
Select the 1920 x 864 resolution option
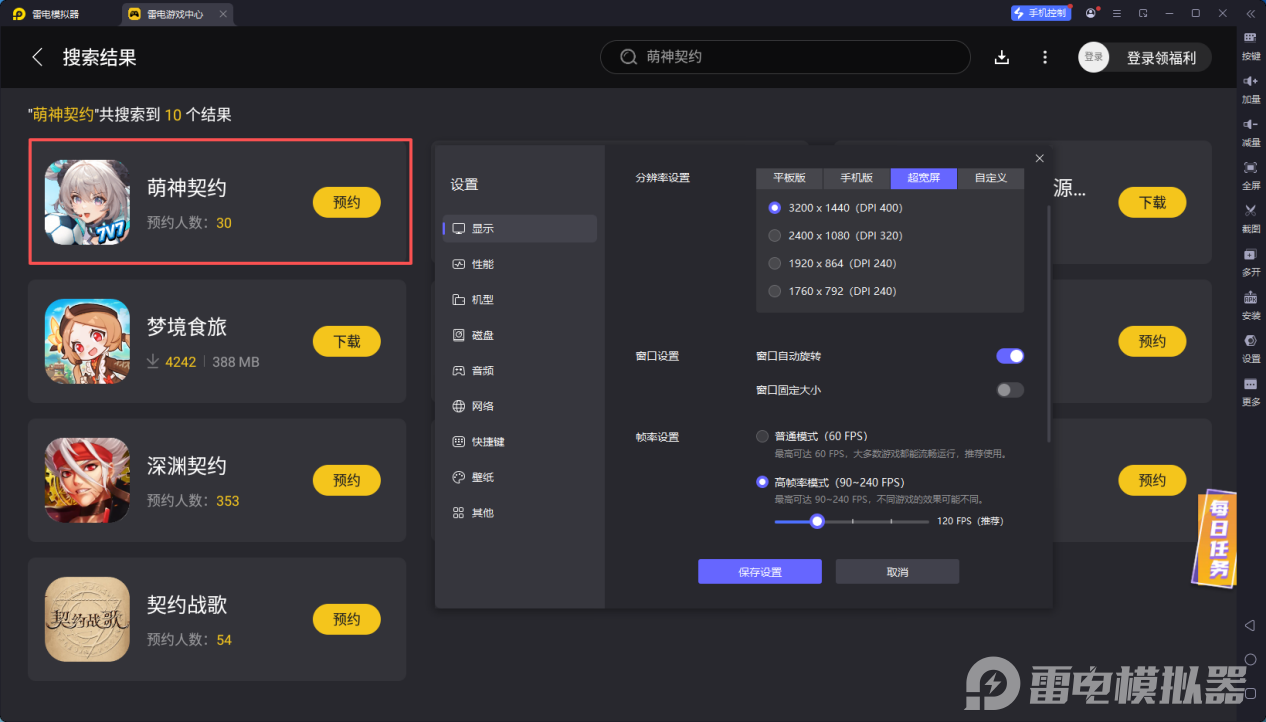coord(774,264)
